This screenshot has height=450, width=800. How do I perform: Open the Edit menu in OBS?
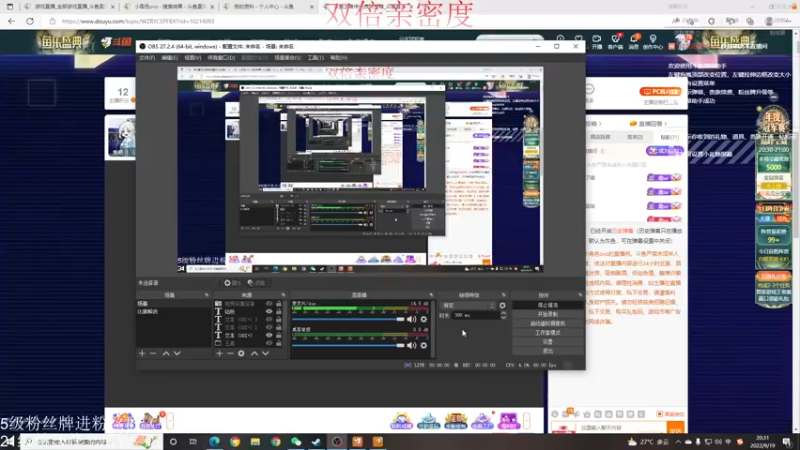click(169, 58)
